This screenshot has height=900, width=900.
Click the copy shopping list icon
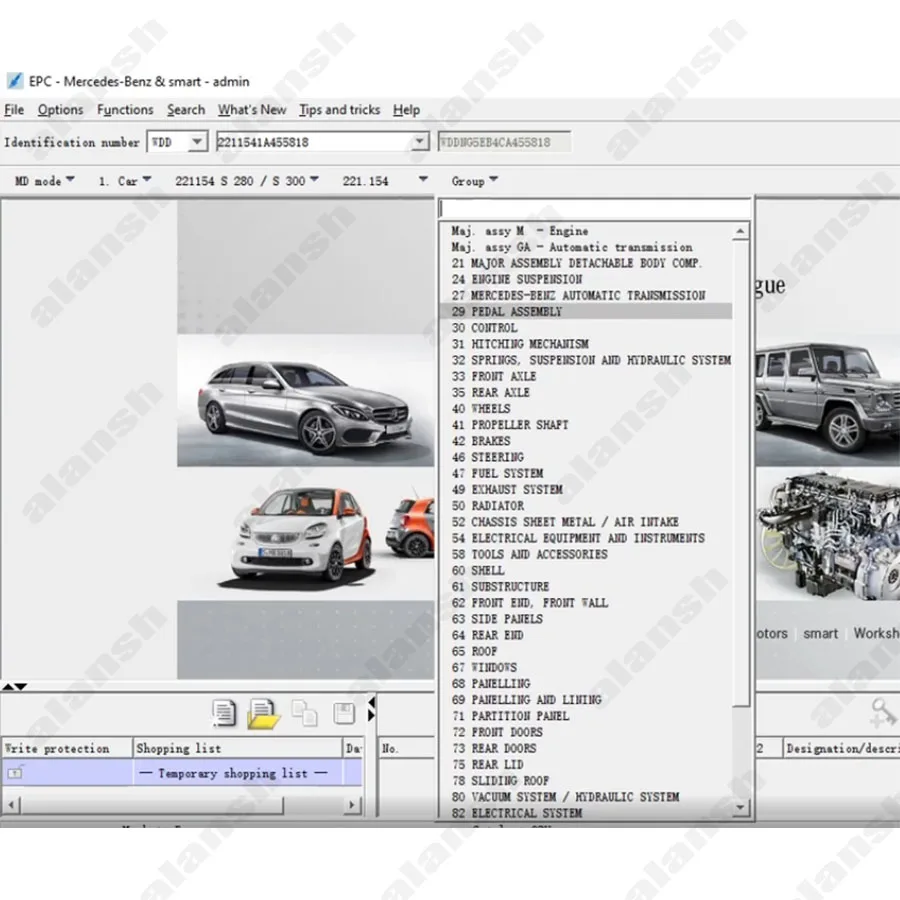(x=304, y=713)
